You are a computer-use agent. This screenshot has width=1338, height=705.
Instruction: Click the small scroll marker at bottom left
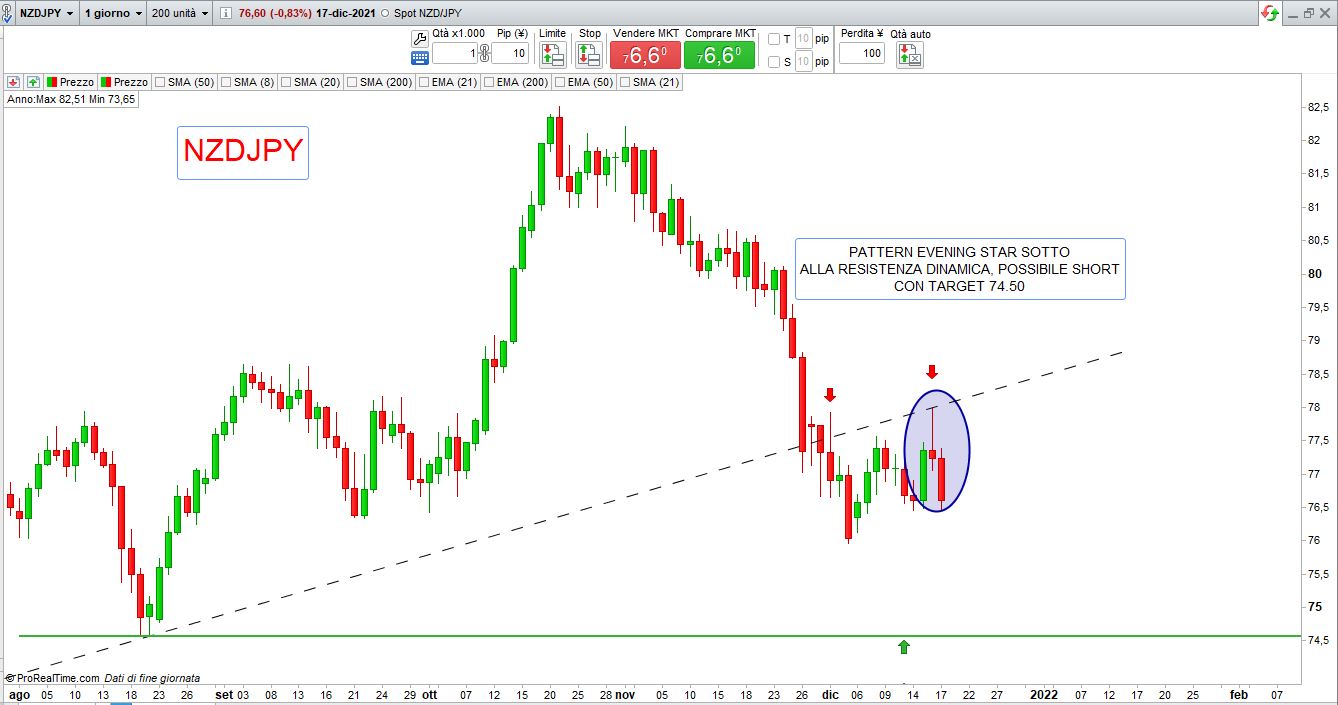pyautogui.click(x=120, y=703)
